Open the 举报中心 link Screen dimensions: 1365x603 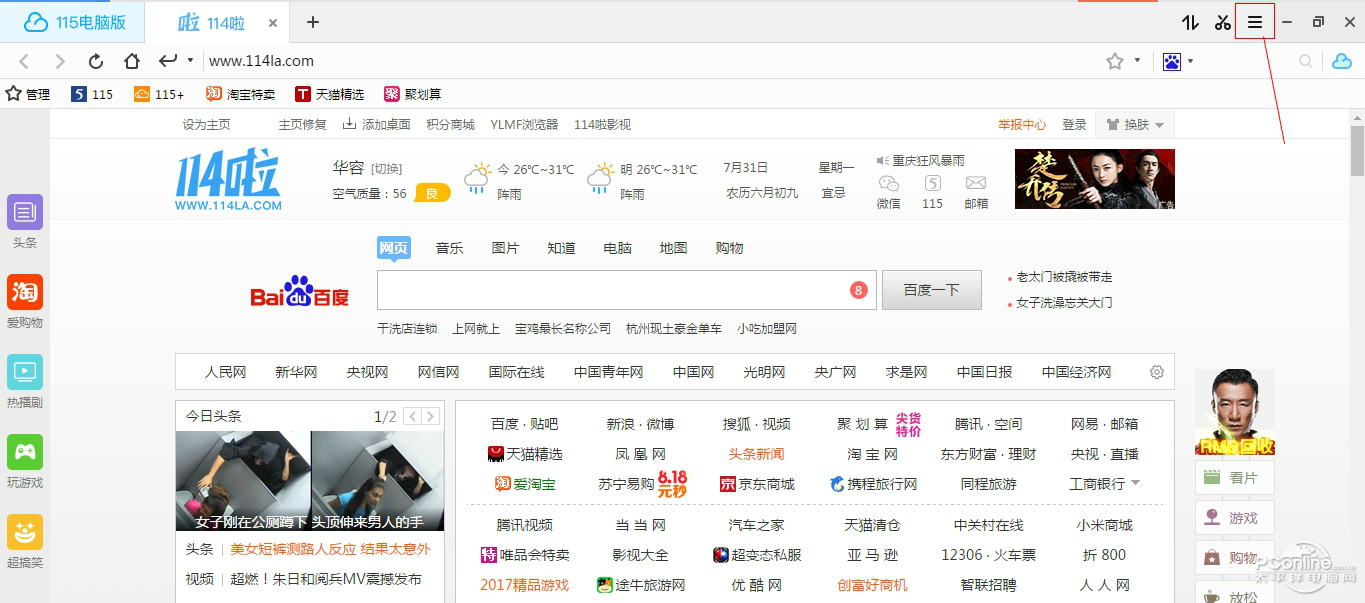1022,125
